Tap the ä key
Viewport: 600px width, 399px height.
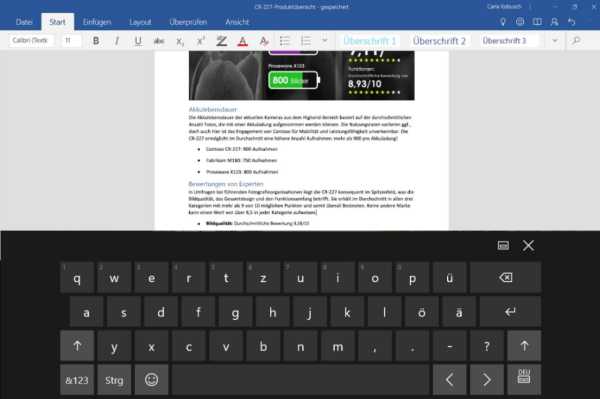click(459, 311)
